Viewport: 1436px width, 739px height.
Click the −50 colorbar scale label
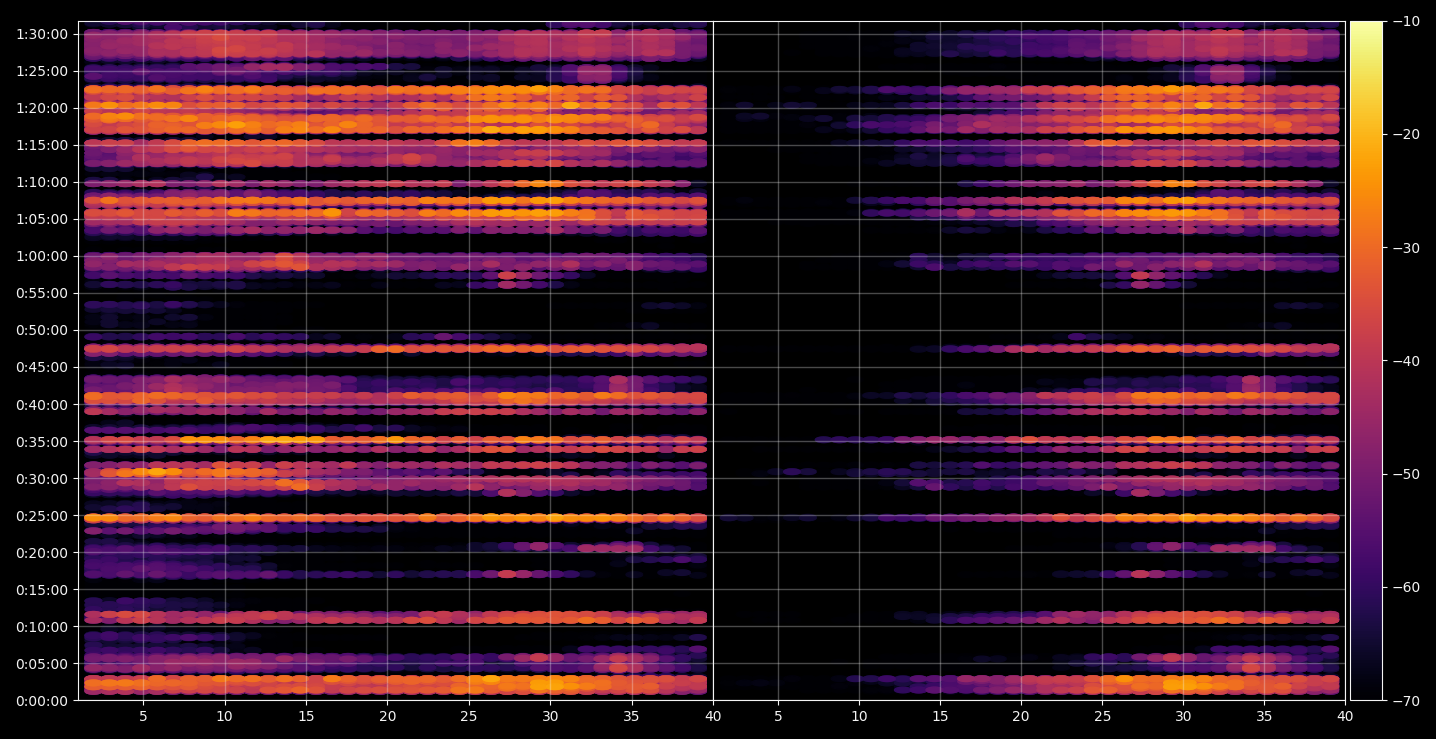click(1406, 474)
